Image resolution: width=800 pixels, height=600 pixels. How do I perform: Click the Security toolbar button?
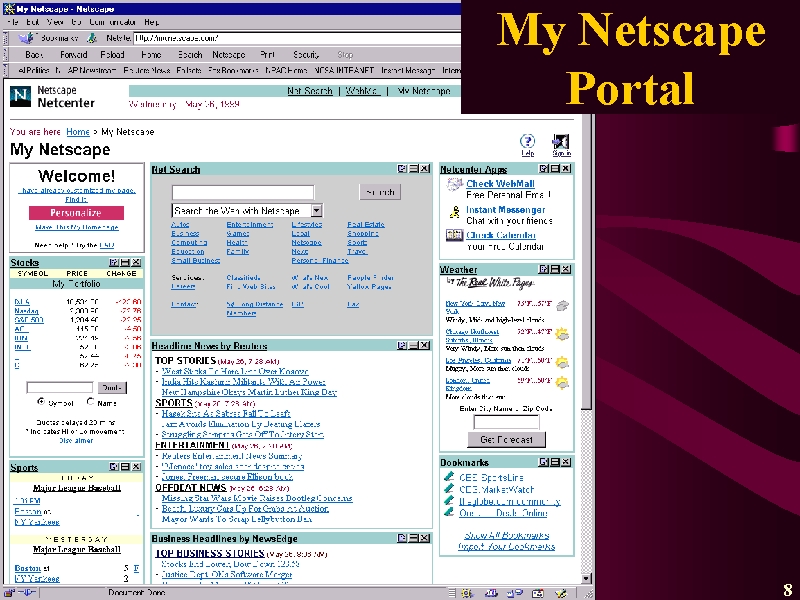pos(306,55)
